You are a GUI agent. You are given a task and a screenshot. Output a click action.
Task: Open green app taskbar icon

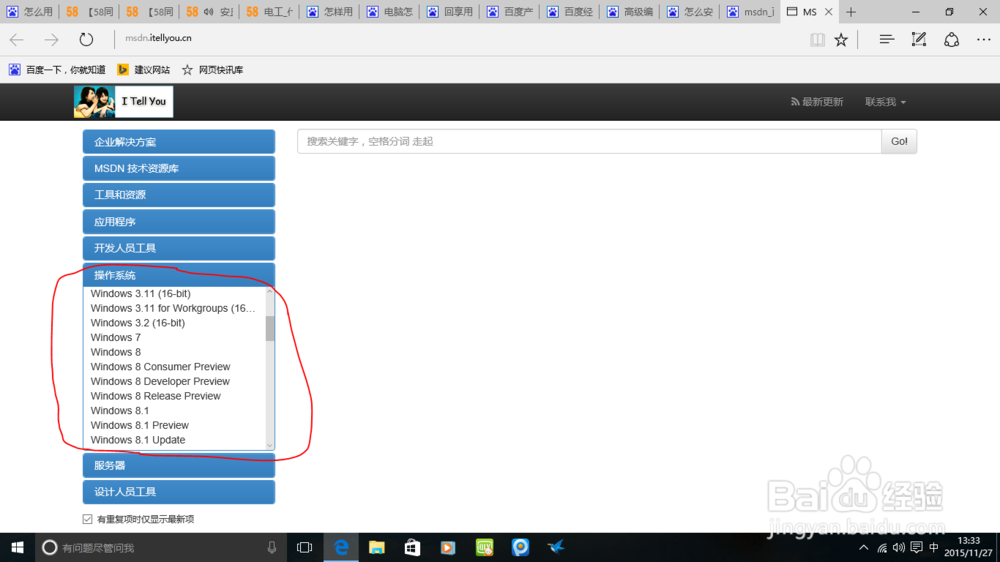pos(484,547)
